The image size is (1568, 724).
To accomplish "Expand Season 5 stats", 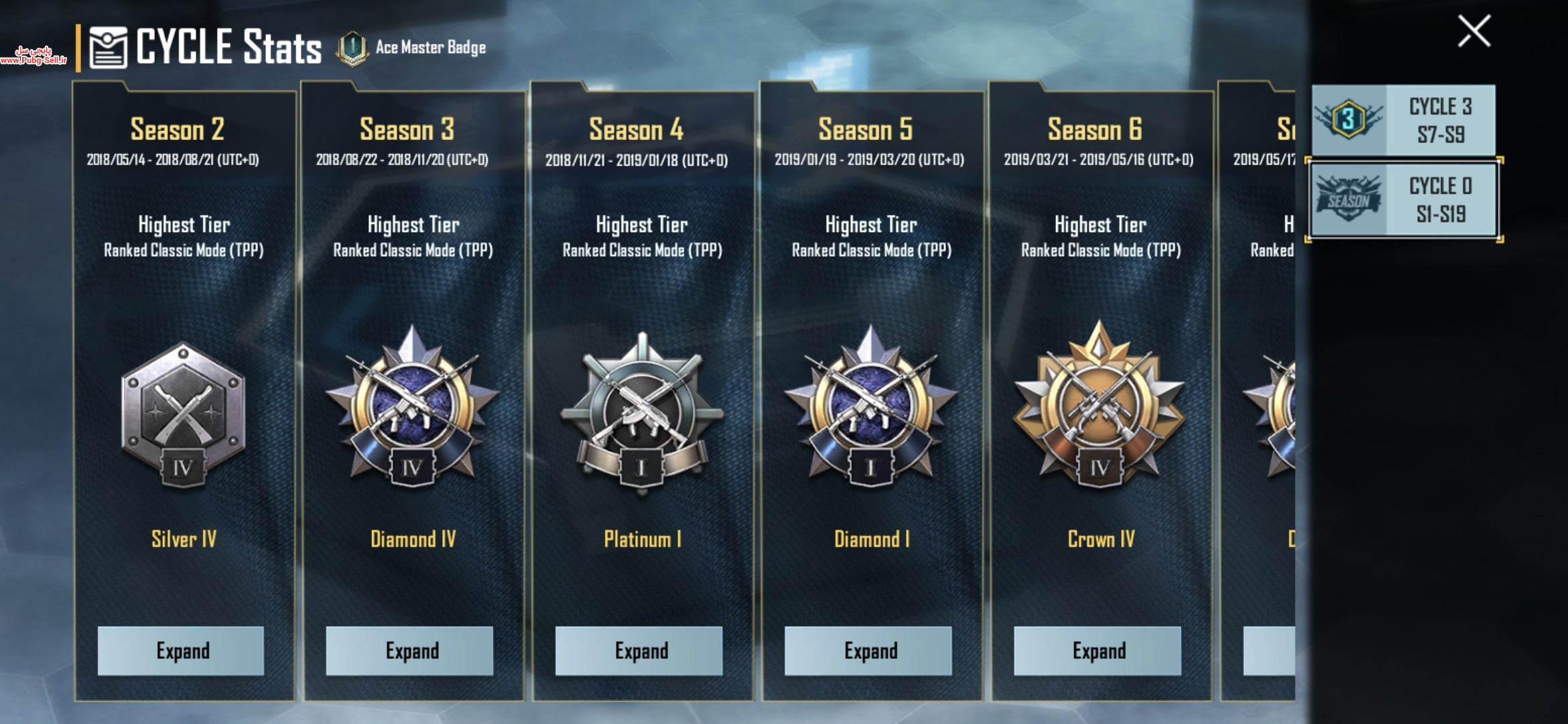I will pos(868,651).
